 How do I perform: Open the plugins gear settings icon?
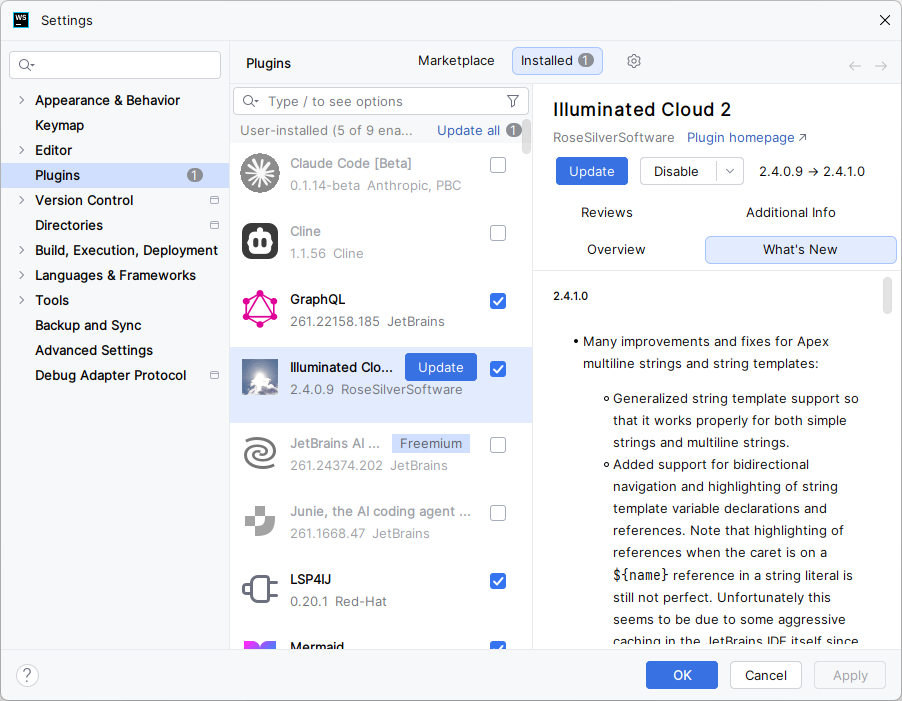[633, 61]
